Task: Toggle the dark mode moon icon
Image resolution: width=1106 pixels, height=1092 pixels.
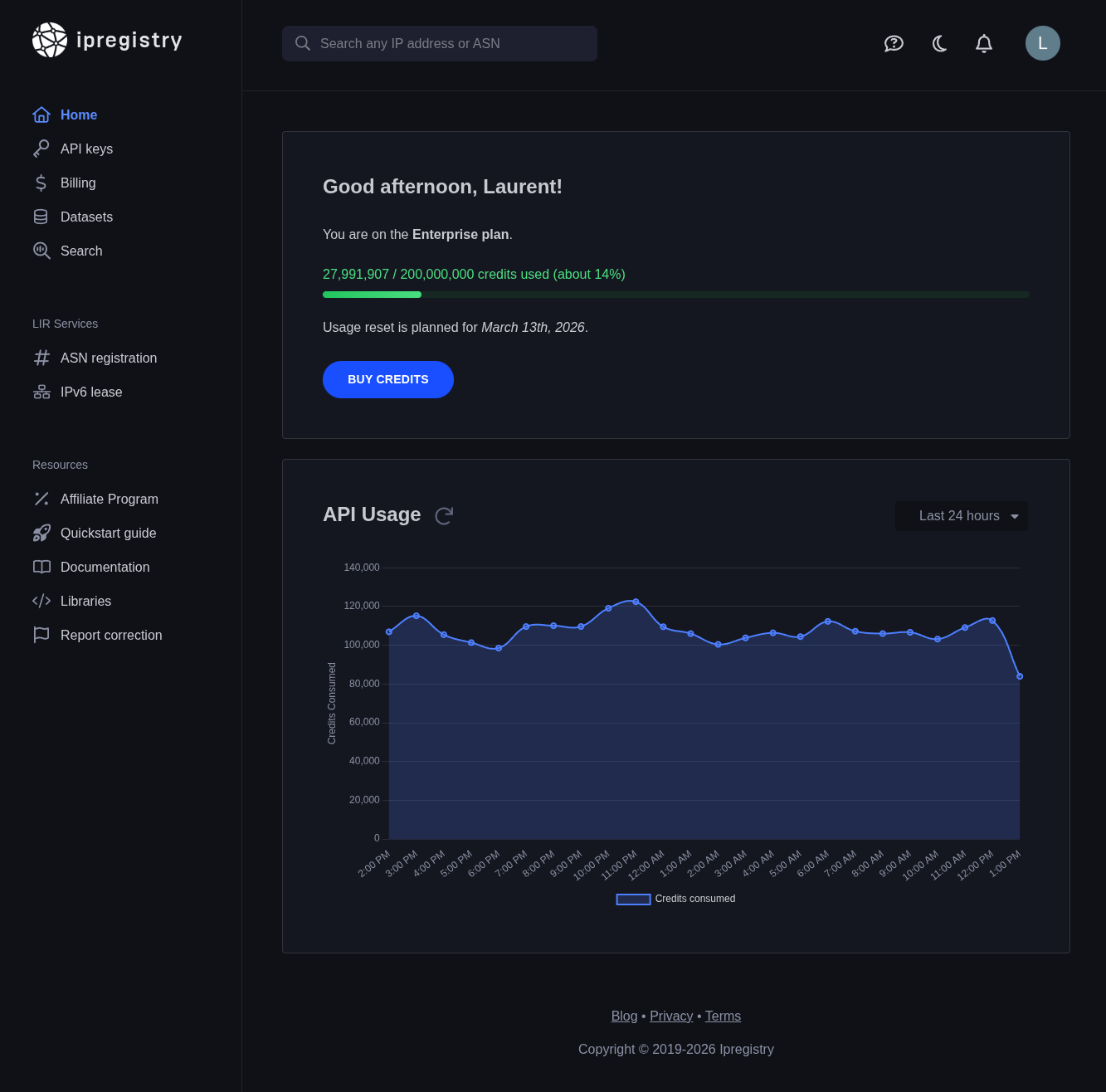Action: [938, 43]
